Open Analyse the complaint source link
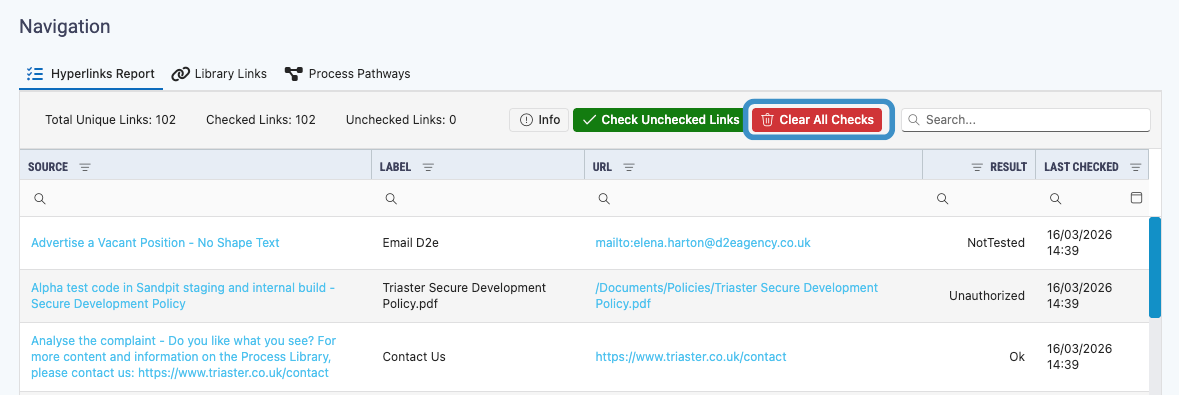1179x395 pixels. pyautogui.click(x=183, y=357)
